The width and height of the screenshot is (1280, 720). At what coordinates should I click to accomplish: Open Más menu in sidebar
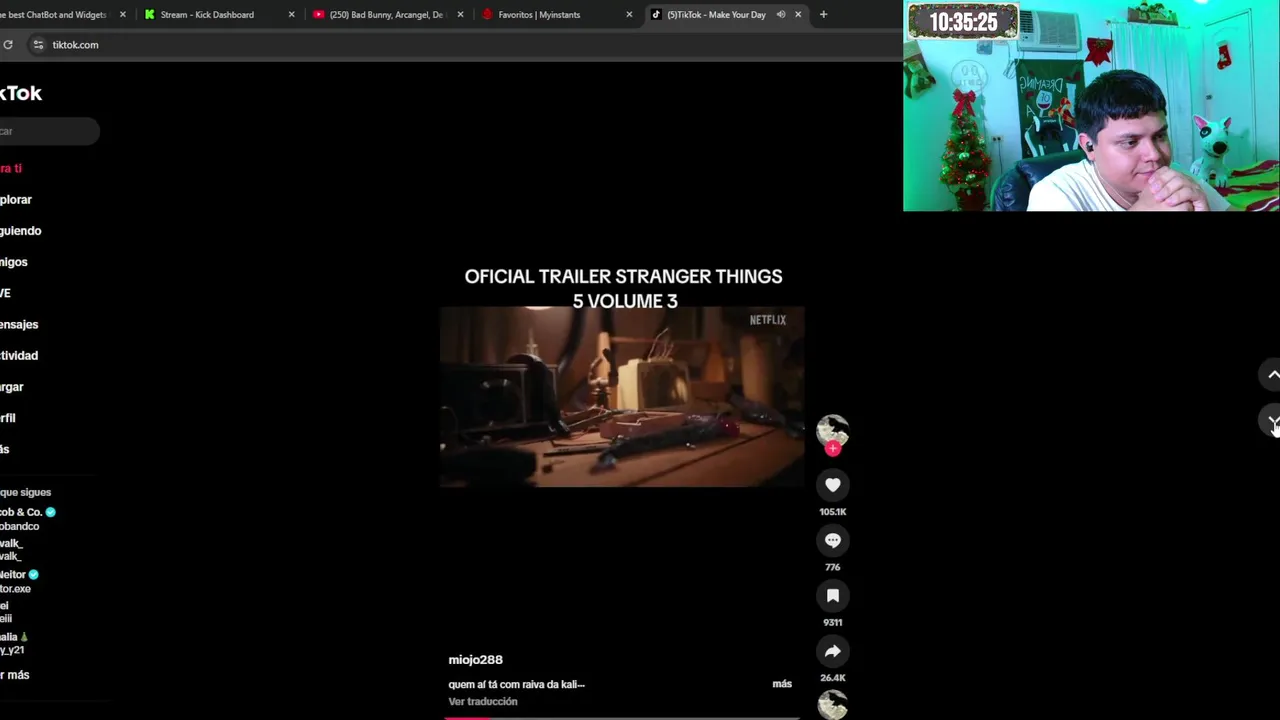click(5, 449)
